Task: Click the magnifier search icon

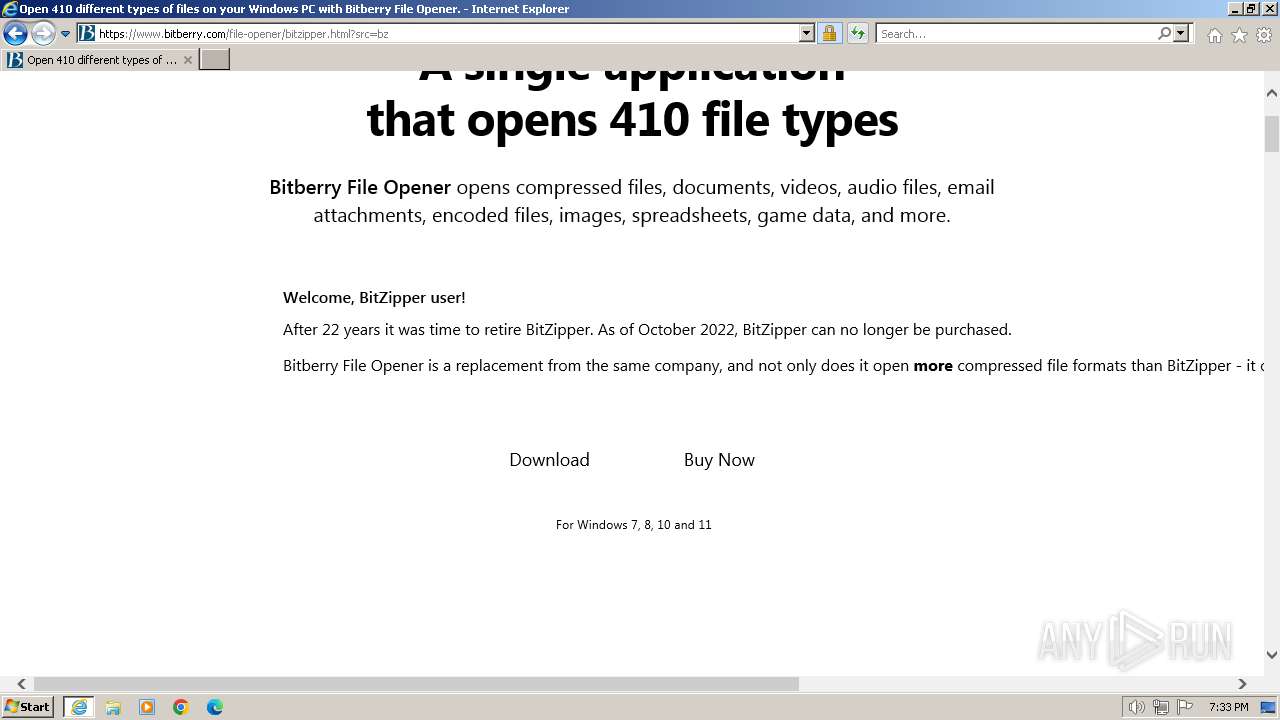Action: coord(1164,33)
